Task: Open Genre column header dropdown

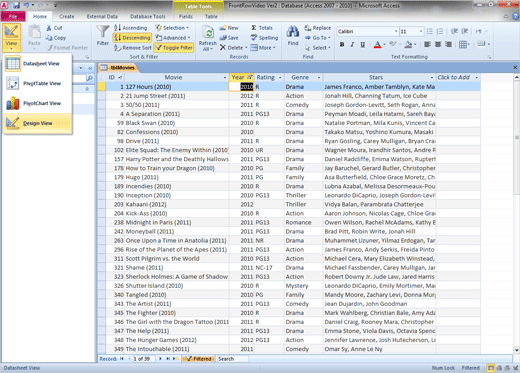Action: 319,78
